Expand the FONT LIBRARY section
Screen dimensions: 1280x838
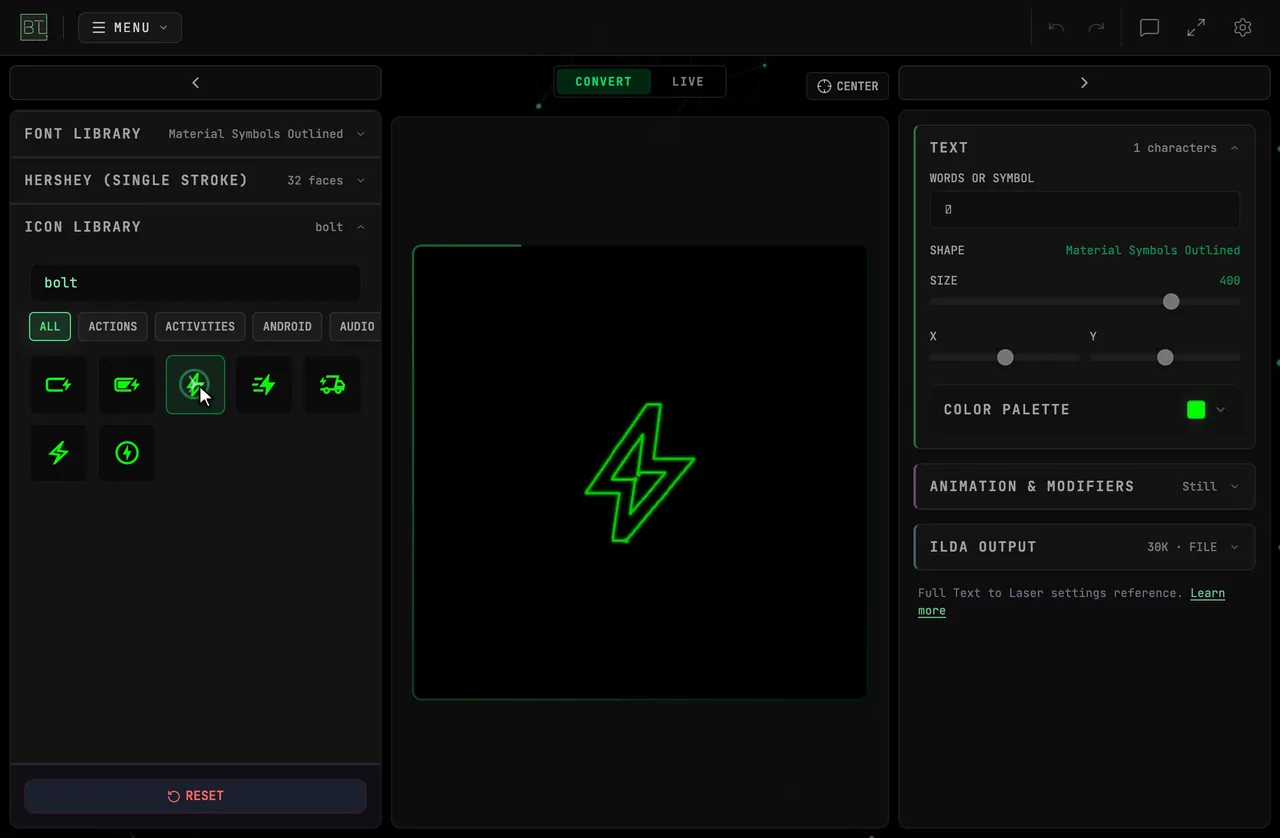[x=195, y=134]
